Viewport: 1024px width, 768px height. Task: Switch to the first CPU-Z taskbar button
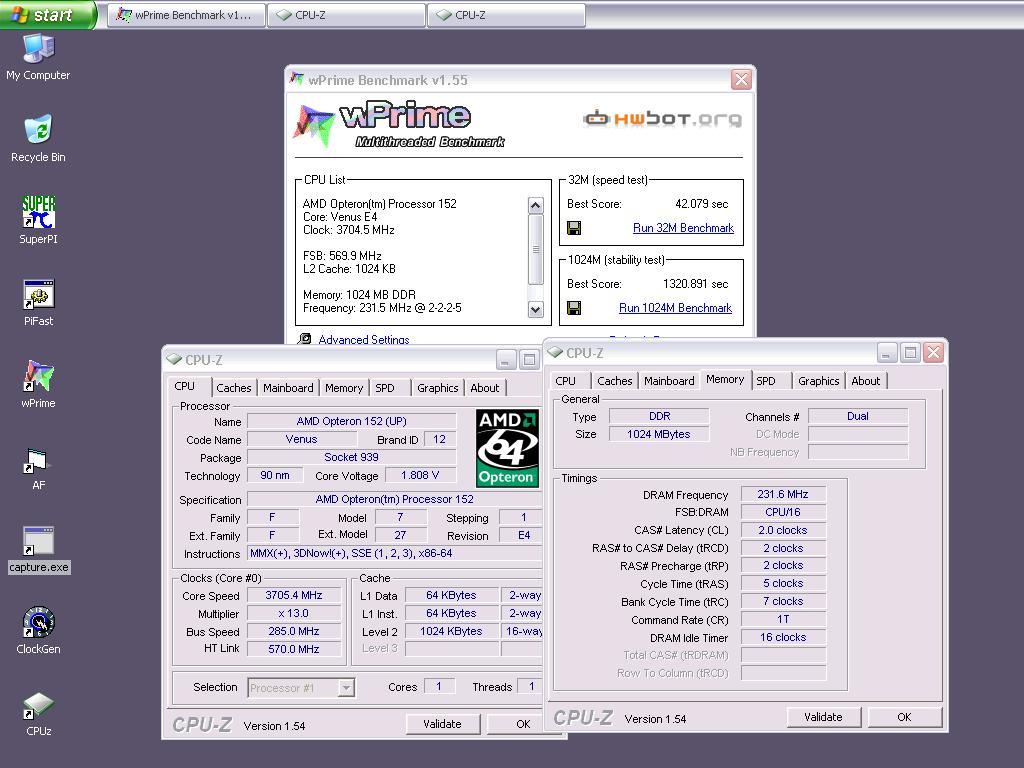pos(347,14)
